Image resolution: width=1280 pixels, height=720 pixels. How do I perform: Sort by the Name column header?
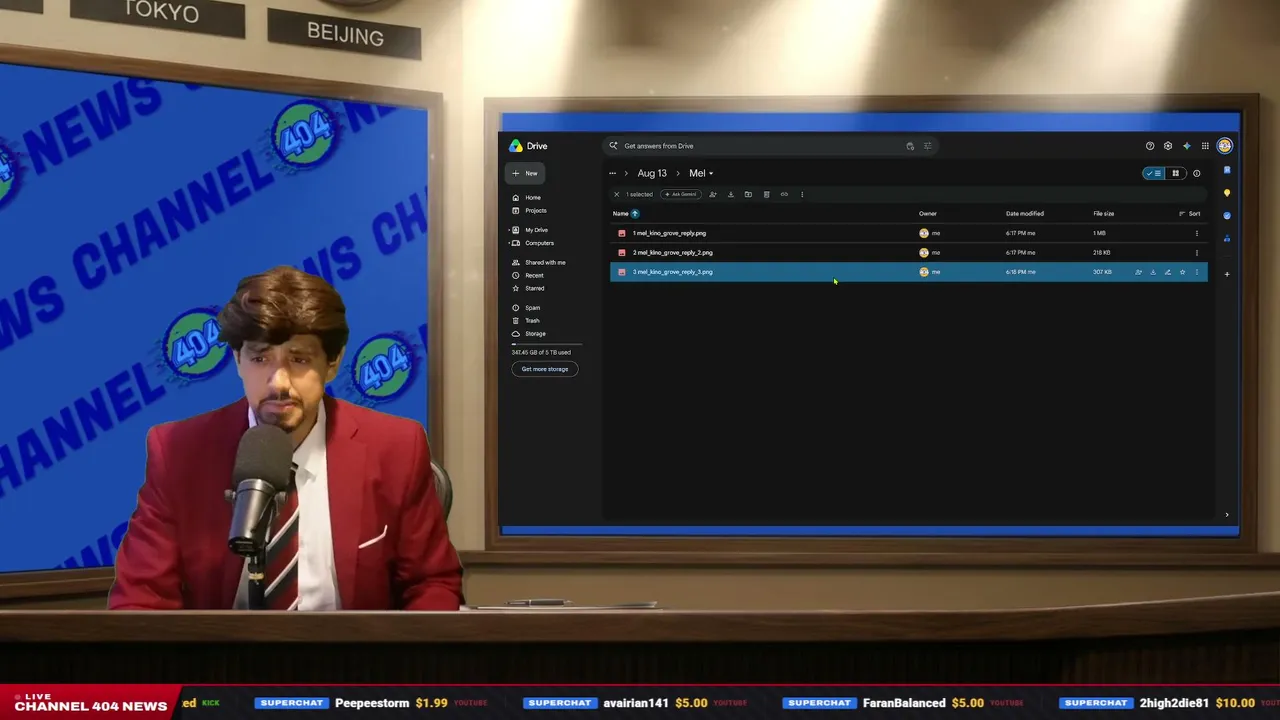tap(621, 214)
